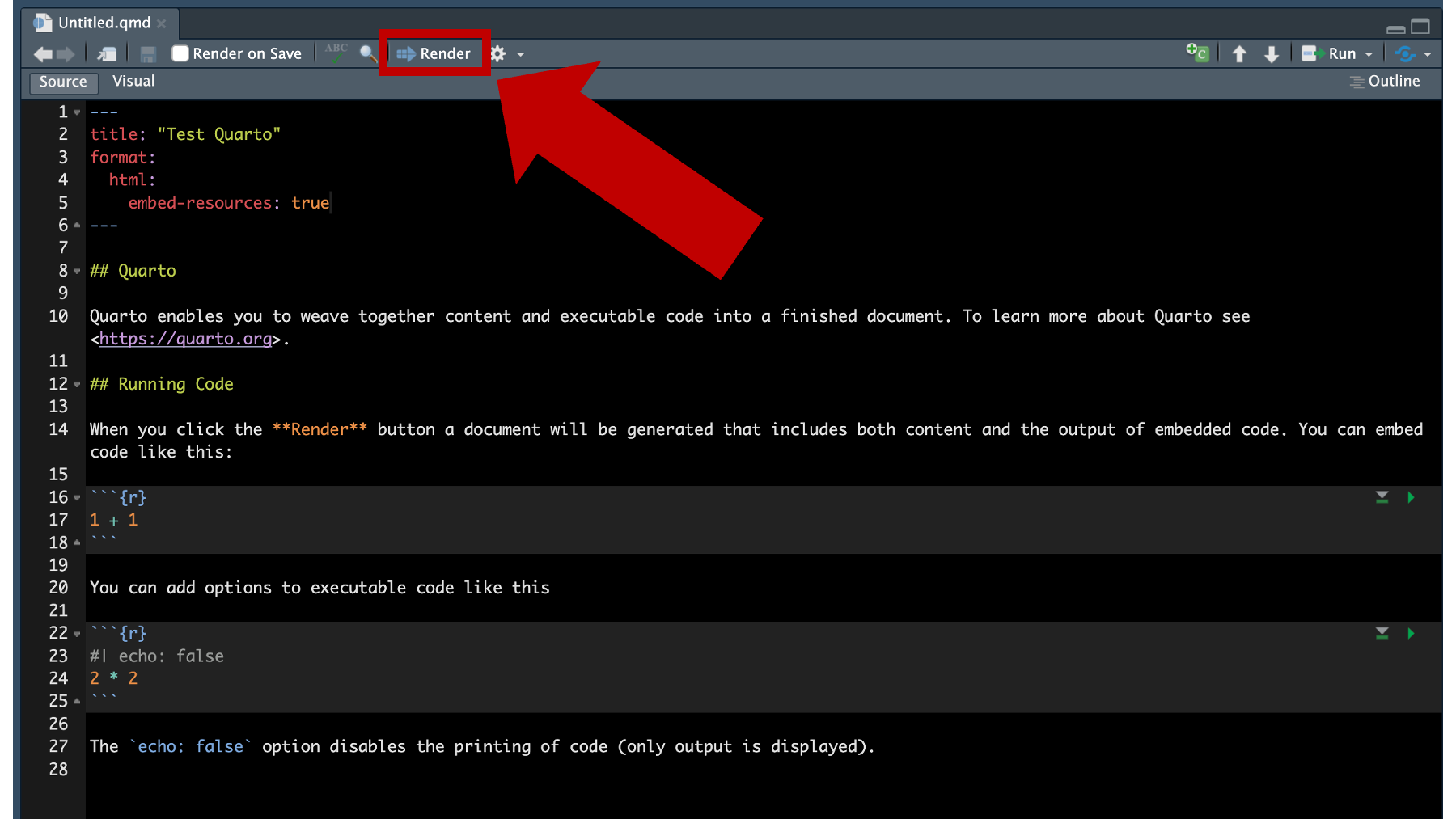
Task: Open the publish icon
Action: (x=1405, y=54)
